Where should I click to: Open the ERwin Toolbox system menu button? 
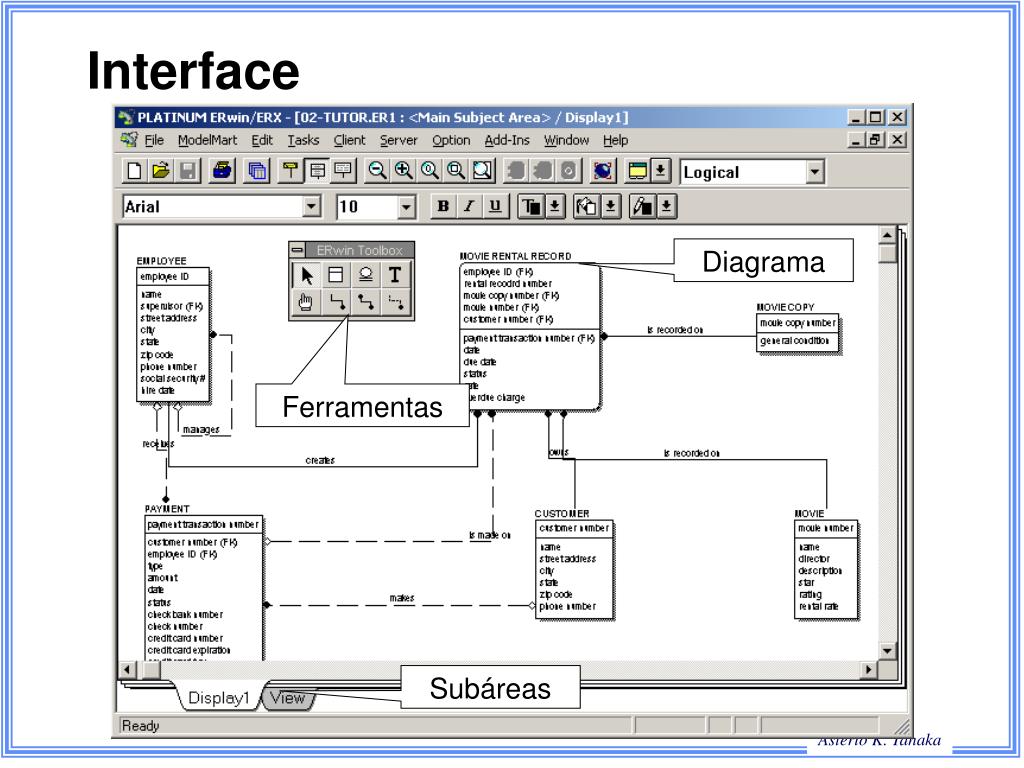point(297,249)
